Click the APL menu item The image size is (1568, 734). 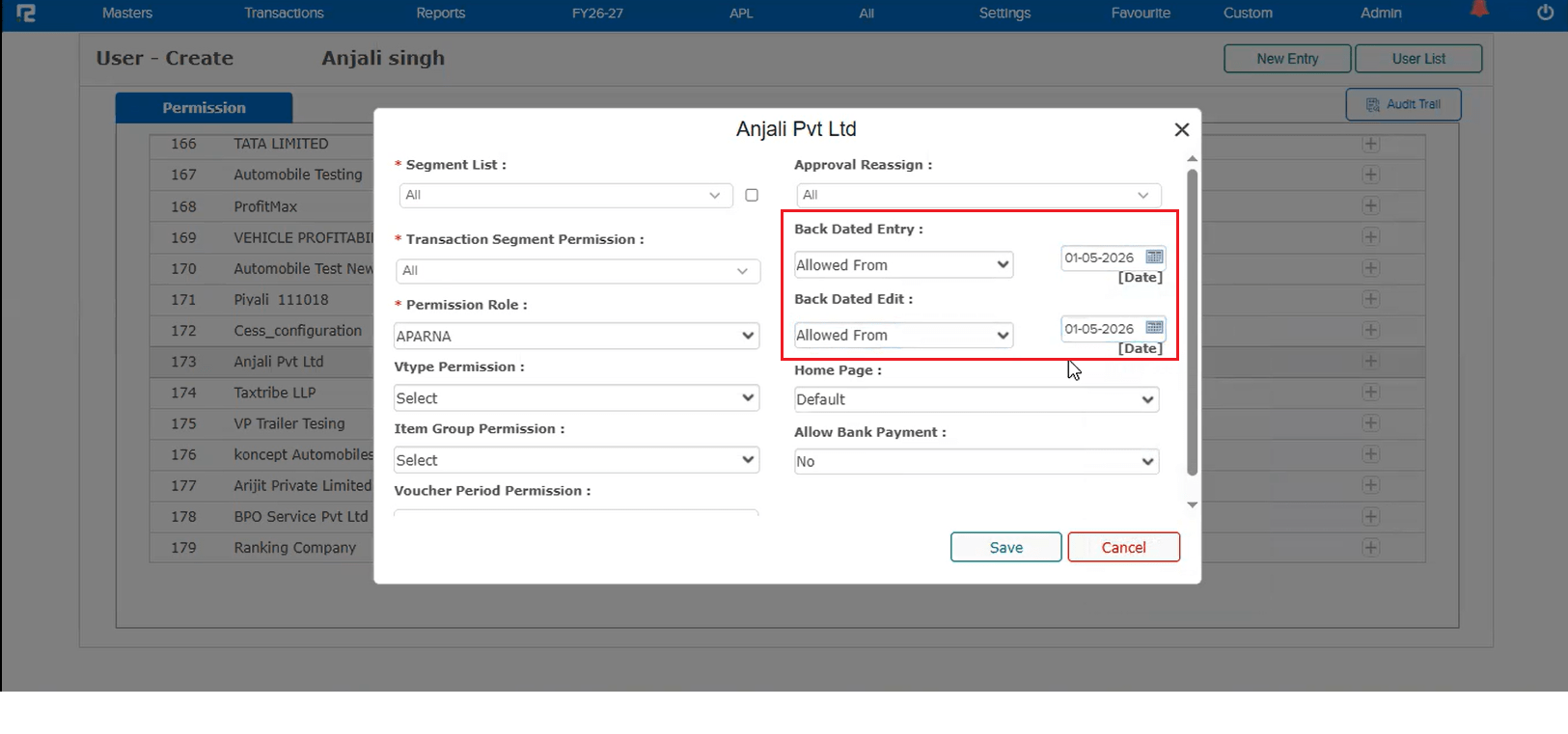point(741,13)
